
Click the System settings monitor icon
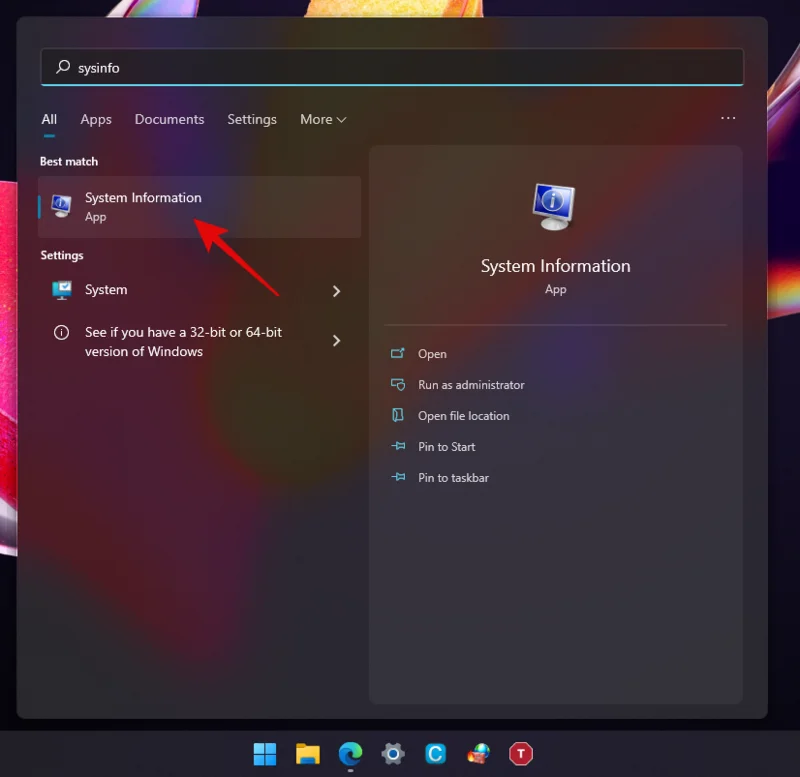[62, 289]
